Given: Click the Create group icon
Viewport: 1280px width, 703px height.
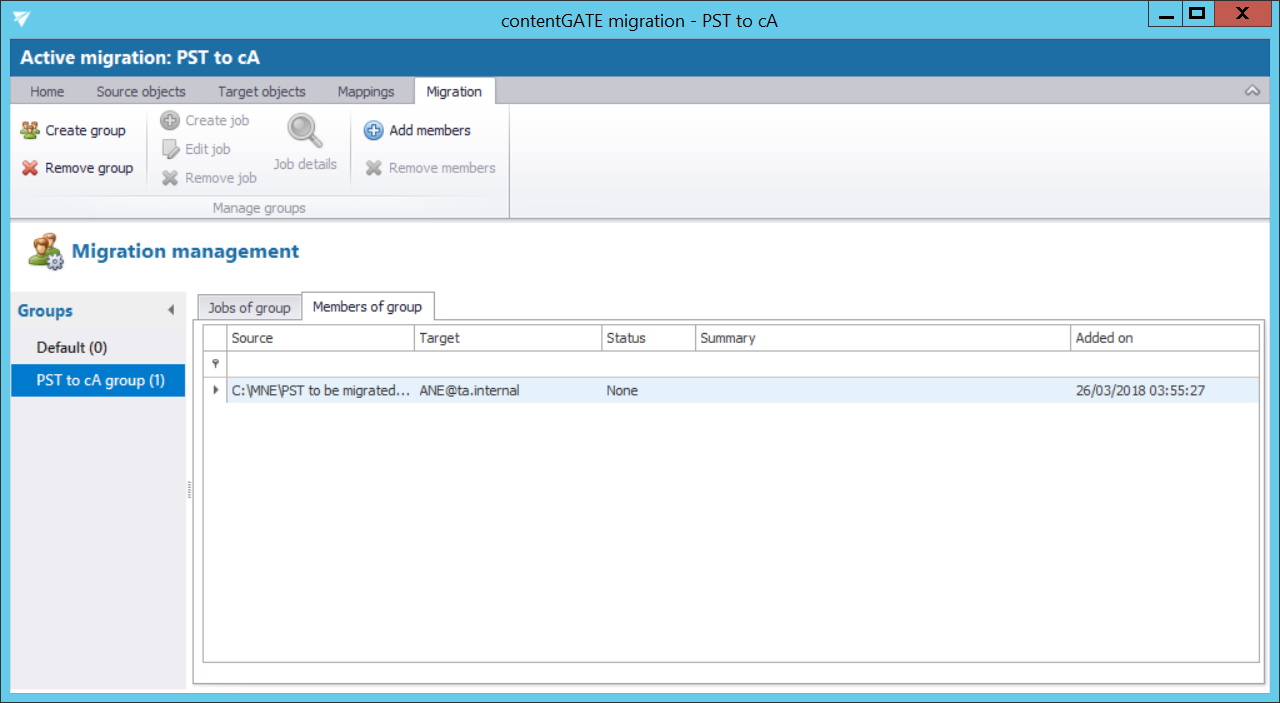Looking at the screenshot, I should tap(30, 130).
